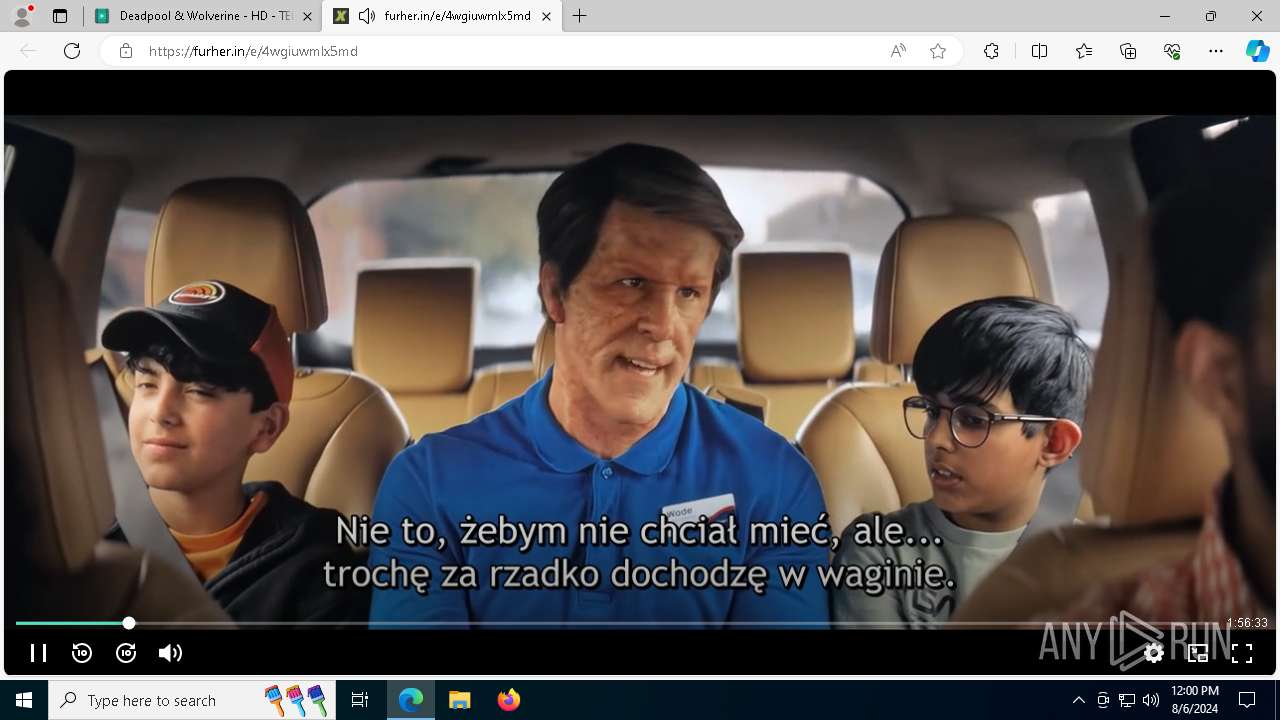
Task: Open the taskbar clock and date
Action: tap(1194, 700)
